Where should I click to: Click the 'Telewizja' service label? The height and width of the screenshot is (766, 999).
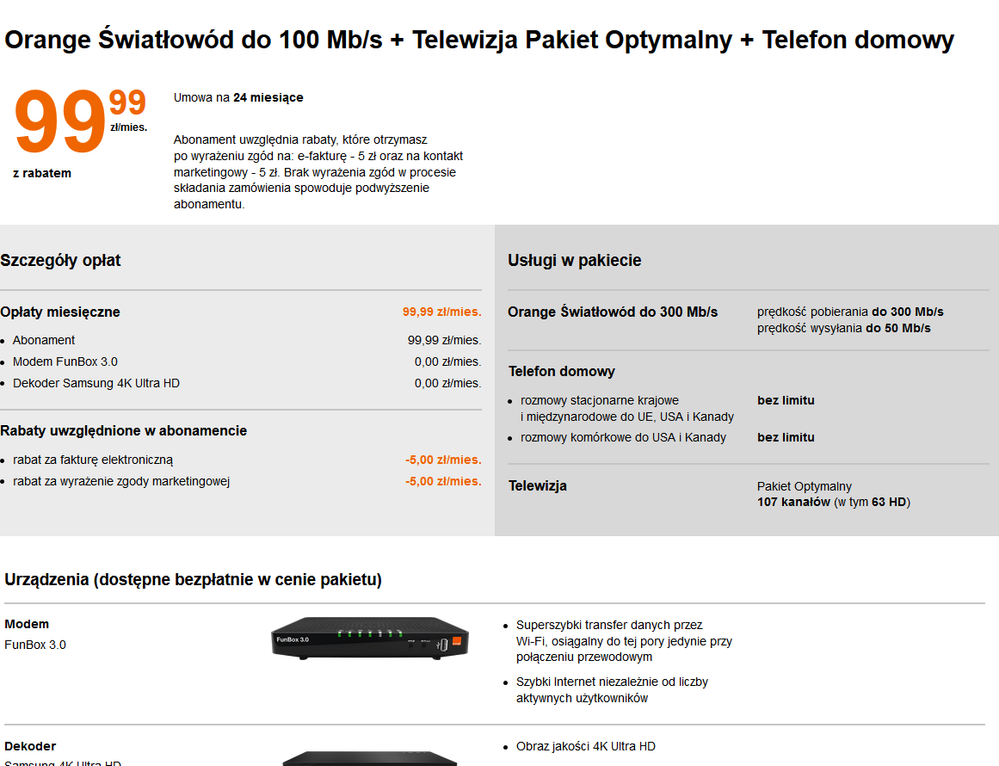click(x=537, y=486)
